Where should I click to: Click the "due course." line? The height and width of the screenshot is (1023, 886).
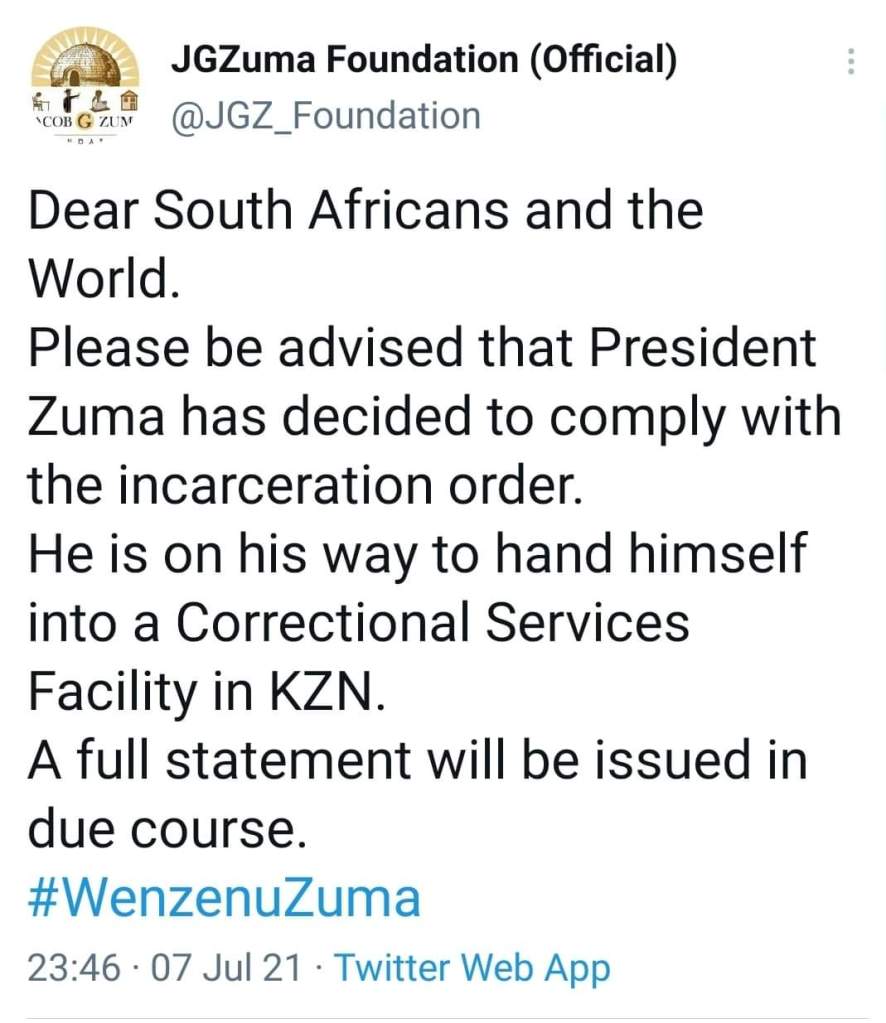coord(165,828)
